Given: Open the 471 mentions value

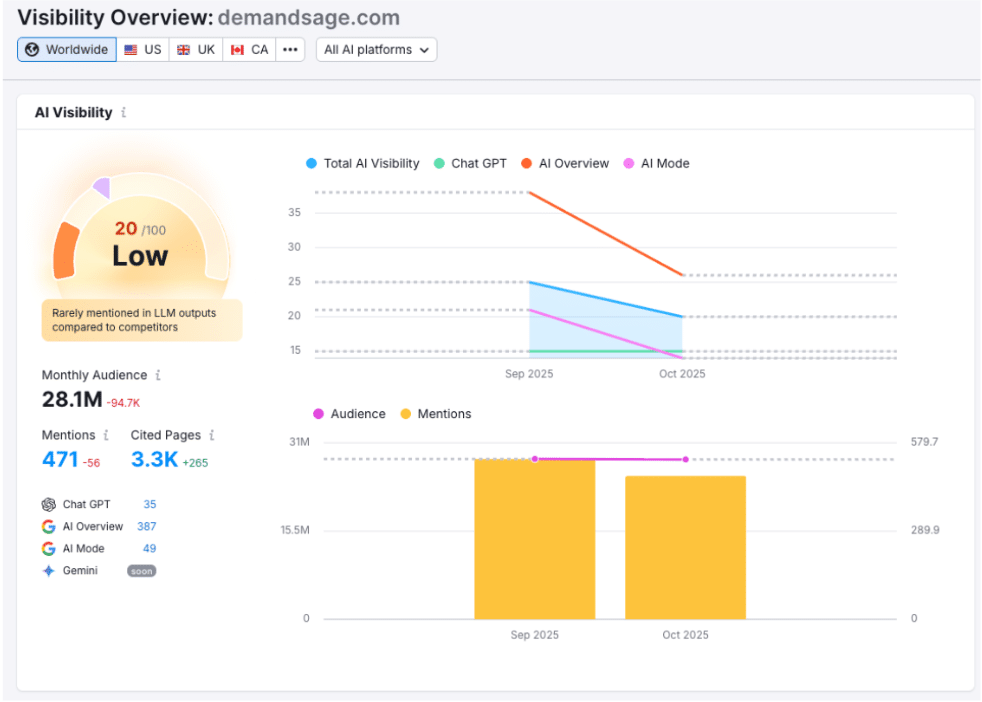Looking at the screenshot, I should tap(60, 459).
